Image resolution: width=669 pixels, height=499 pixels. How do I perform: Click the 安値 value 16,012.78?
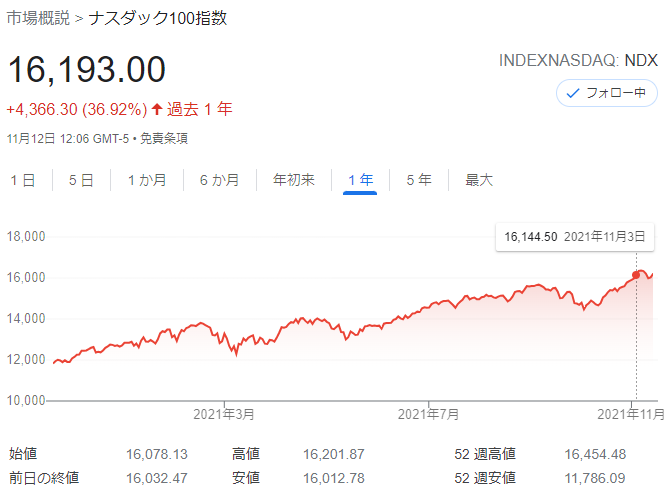click(x=334, y=479)
